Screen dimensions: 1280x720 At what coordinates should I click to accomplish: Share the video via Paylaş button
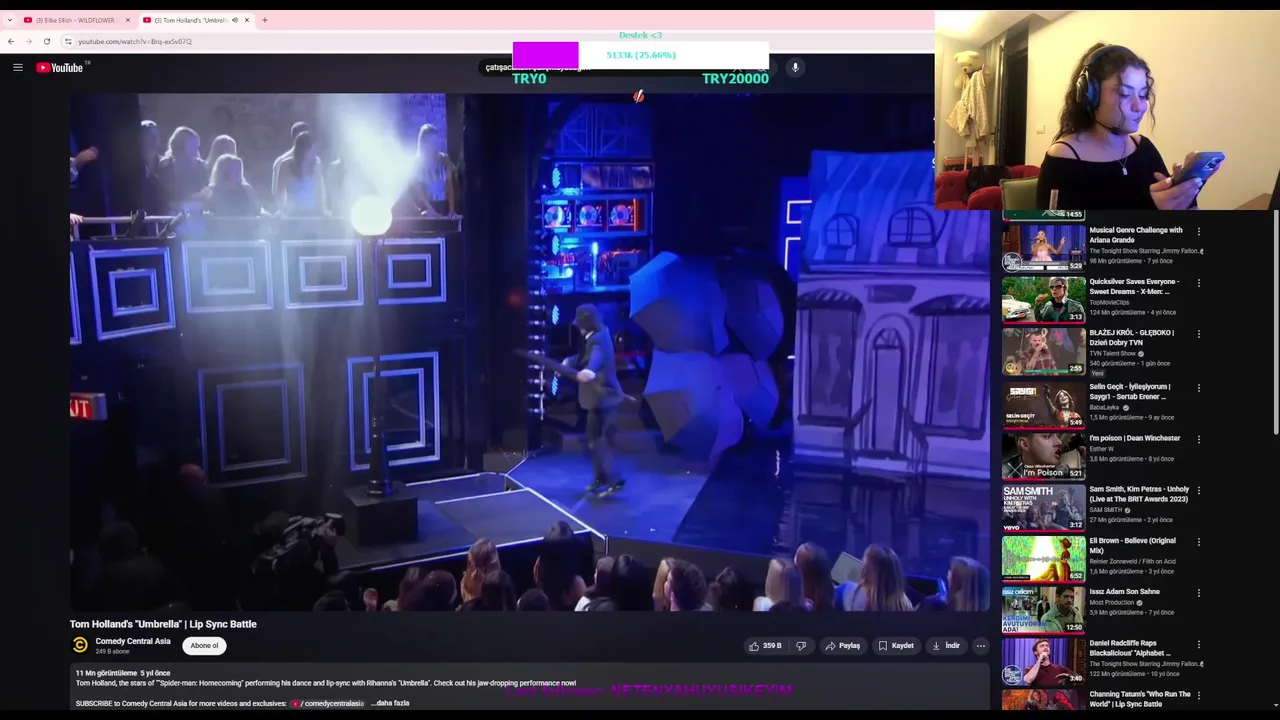point(842,646)
